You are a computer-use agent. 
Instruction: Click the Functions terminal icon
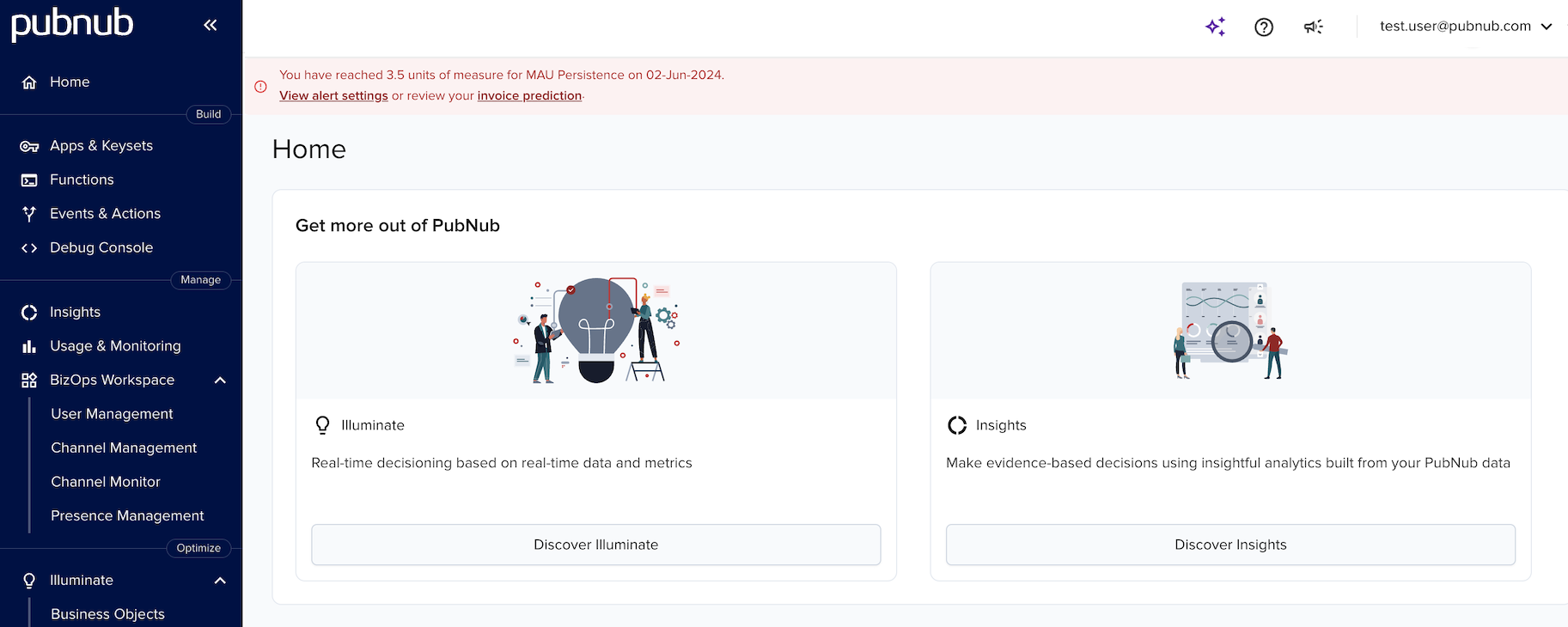coord(29,180)
